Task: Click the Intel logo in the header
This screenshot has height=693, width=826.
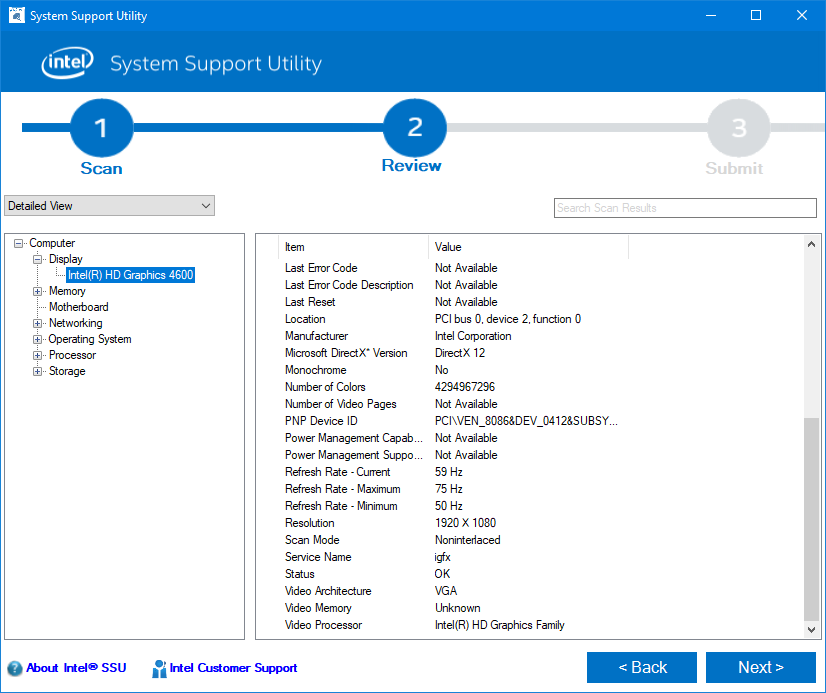Action: [x=67, y=63]
